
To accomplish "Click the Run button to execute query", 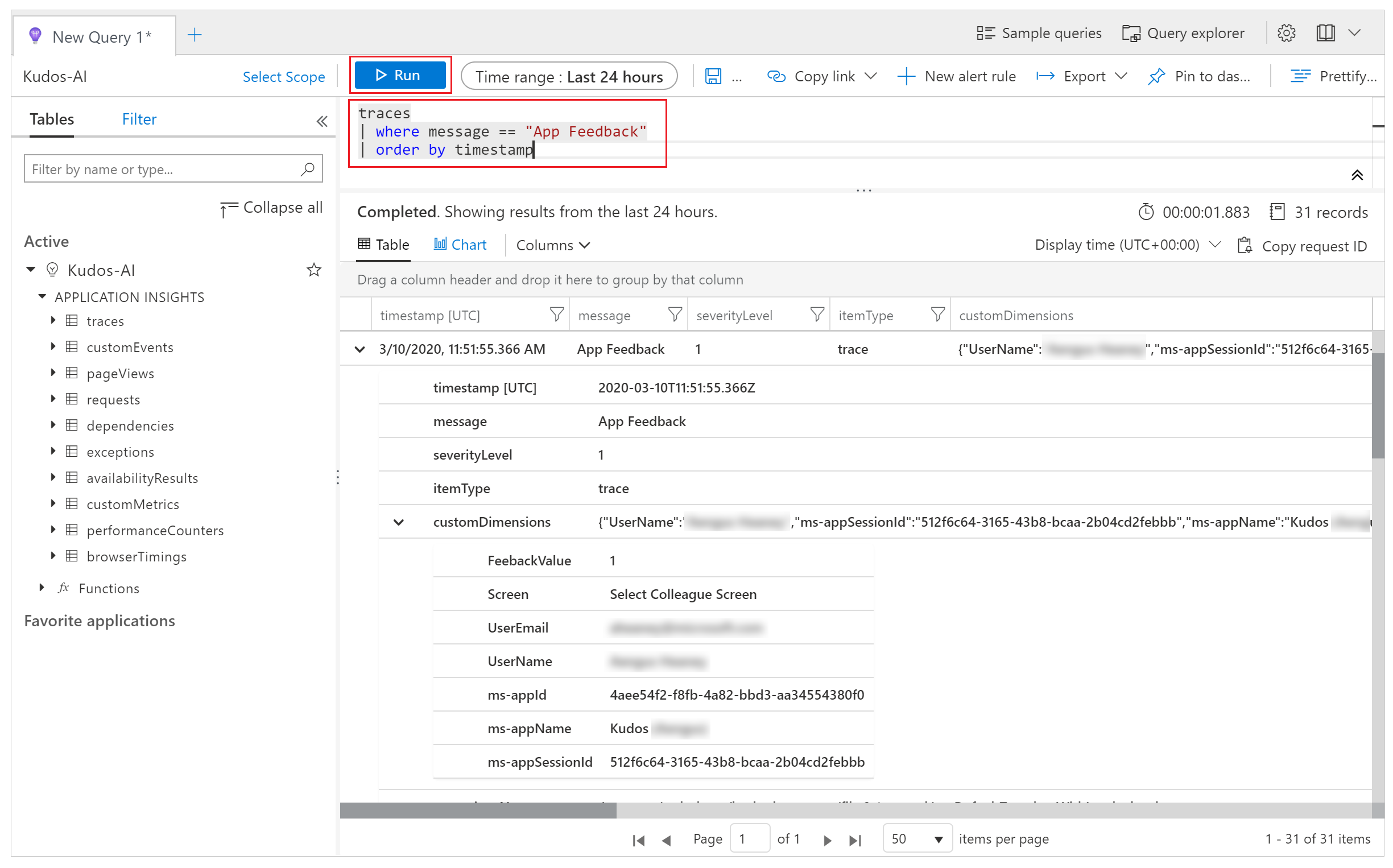I will (400, 76).
